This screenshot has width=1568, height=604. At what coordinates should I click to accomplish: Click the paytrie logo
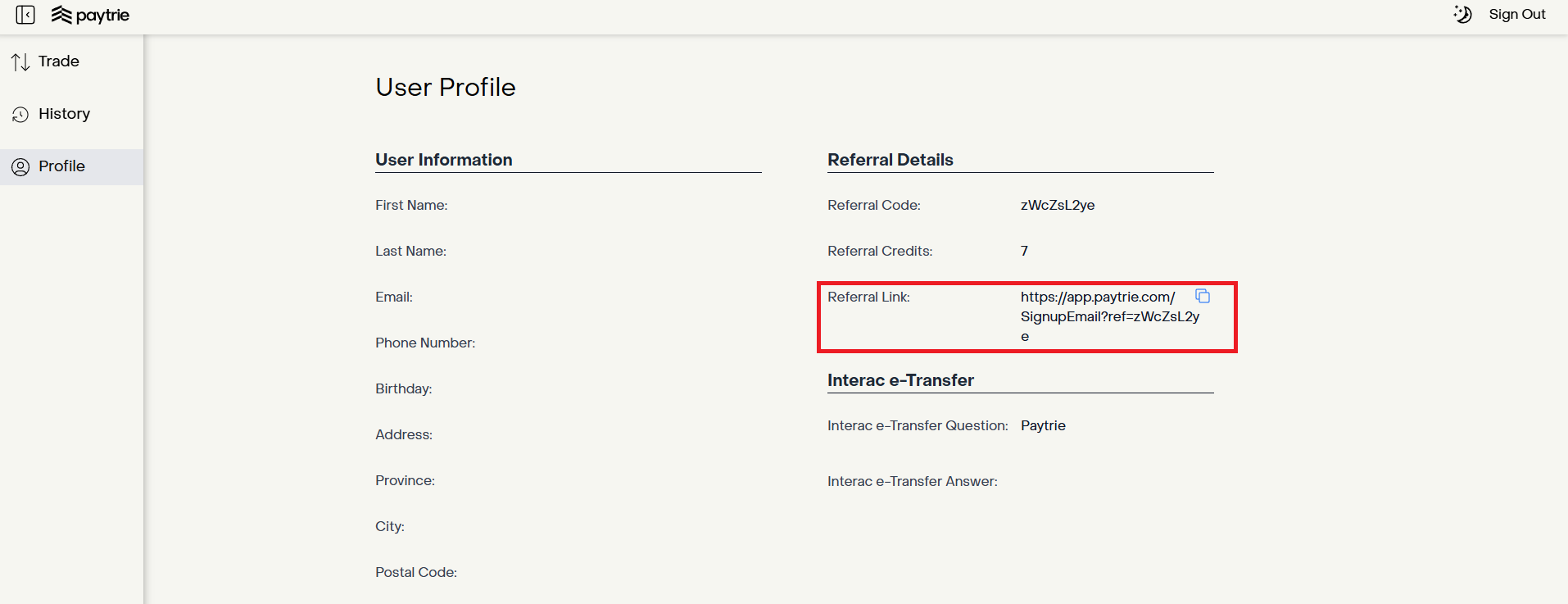pyautogui.click(x=90, y=15)
